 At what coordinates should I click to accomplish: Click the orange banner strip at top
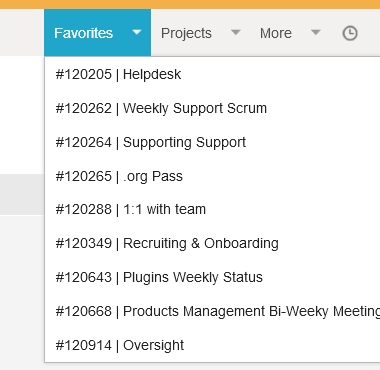(190, 4)
